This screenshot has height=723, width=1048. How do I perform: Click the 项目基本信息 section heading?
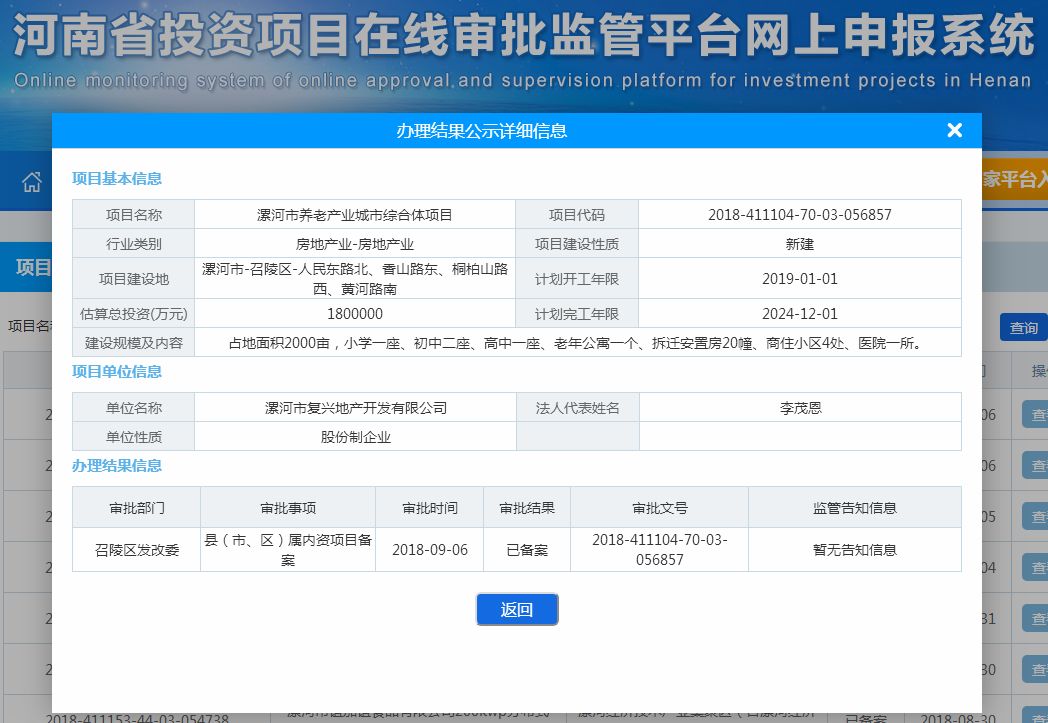(x=117, y=178)
